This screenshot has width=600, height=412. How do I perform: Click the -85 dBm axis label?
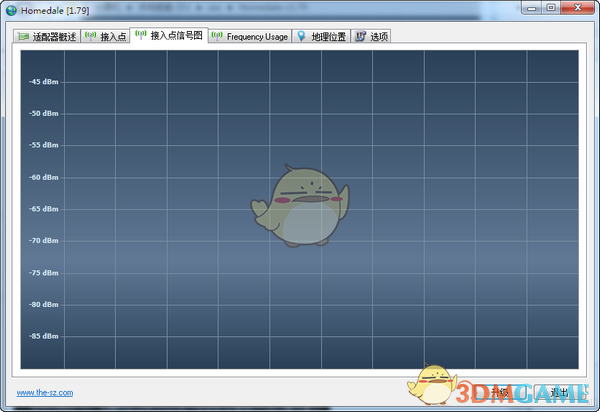(43, 336)
